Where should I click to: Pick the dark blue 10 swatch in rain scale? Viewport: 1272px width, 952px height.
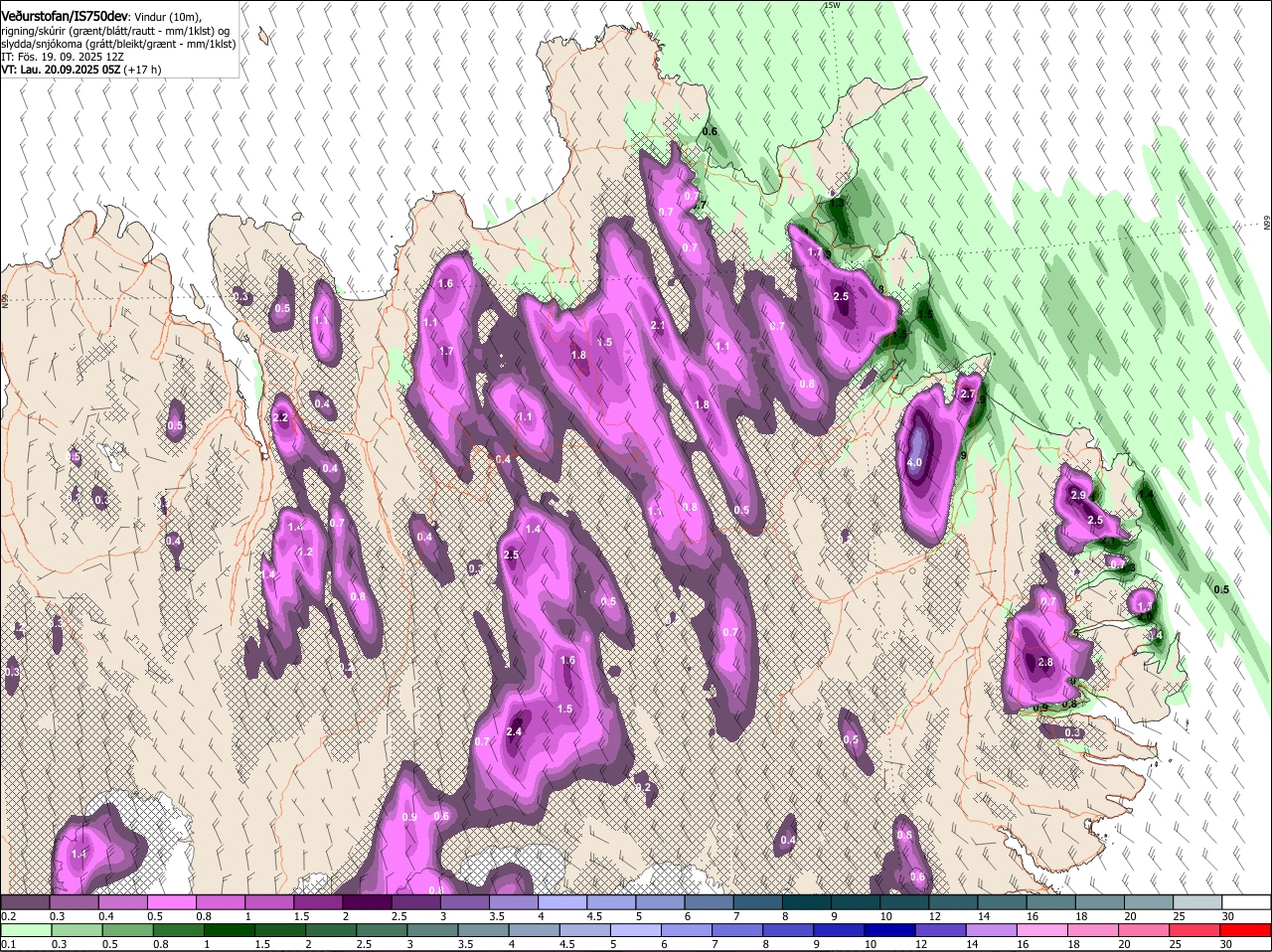pos(891,930)
